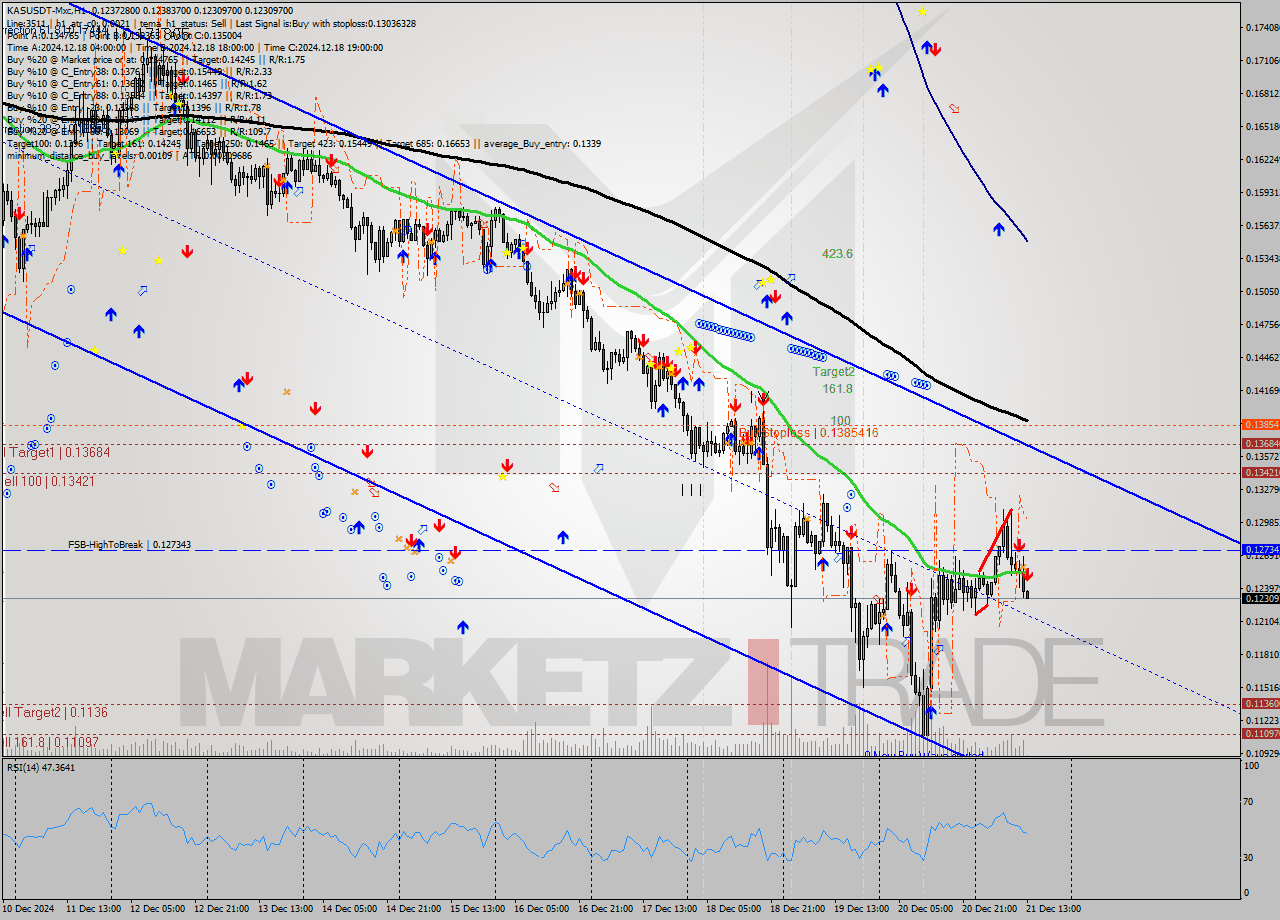1280x920 pixels.
Task: Click the Target 685: 0.16653 text
Action: coord(428,143)
